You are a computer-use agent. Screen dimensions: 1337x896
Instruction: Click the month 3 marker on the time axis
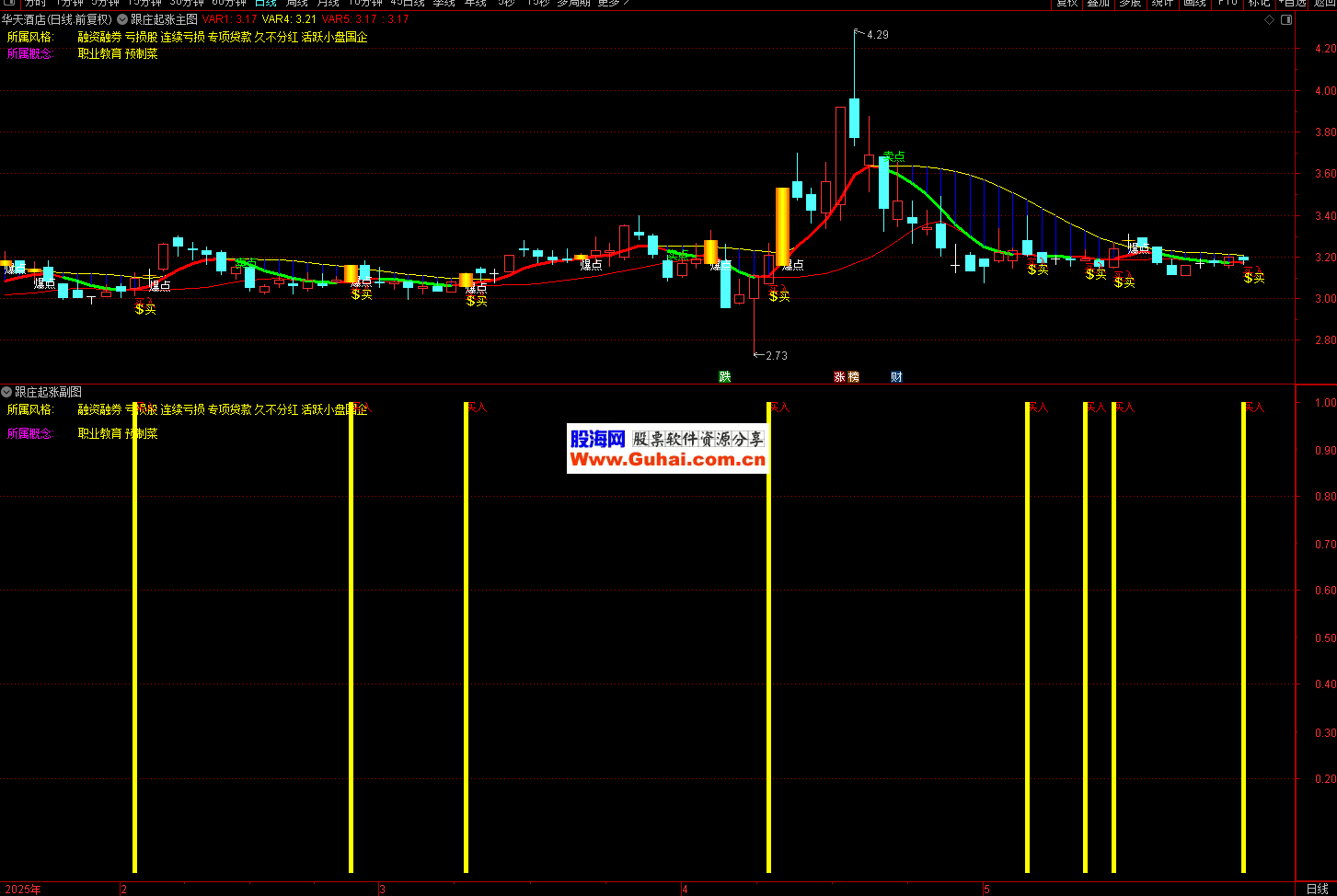coord(383,890)
